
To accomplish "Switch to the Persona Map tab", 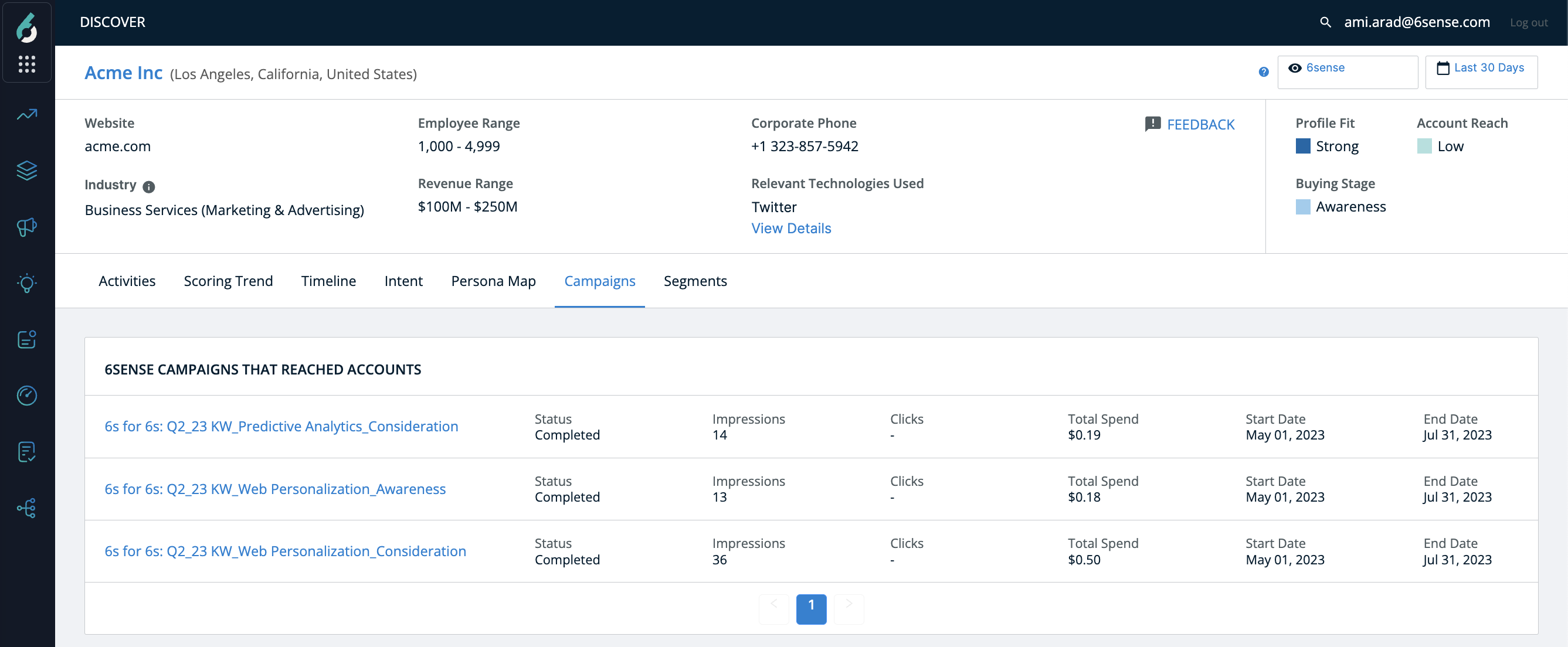I will tap(493, 281).
